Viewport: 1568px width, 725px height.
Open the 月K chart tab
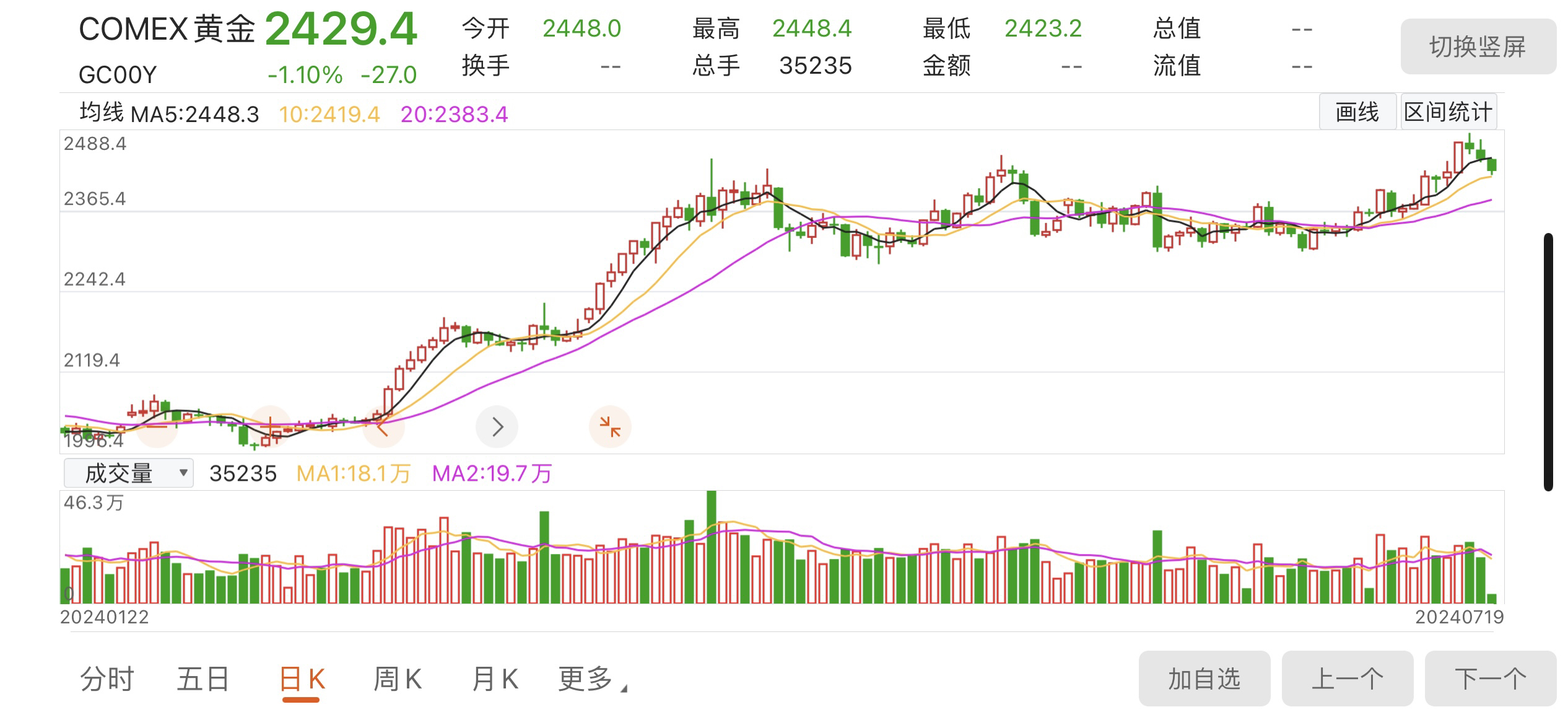point(495,679)
